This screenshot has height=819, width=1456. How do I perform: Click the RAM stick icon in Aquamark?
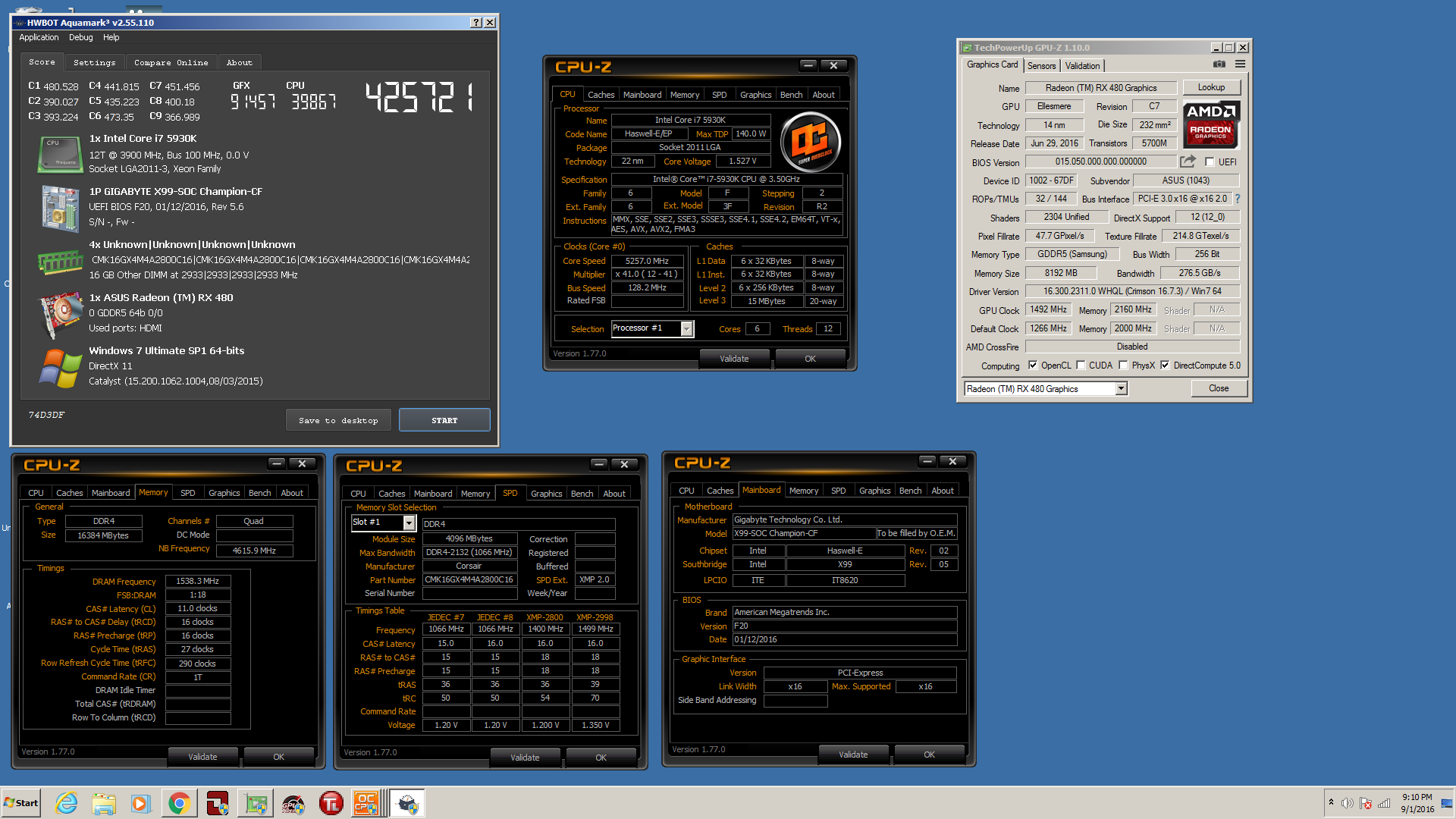click(x=60, y=262)
